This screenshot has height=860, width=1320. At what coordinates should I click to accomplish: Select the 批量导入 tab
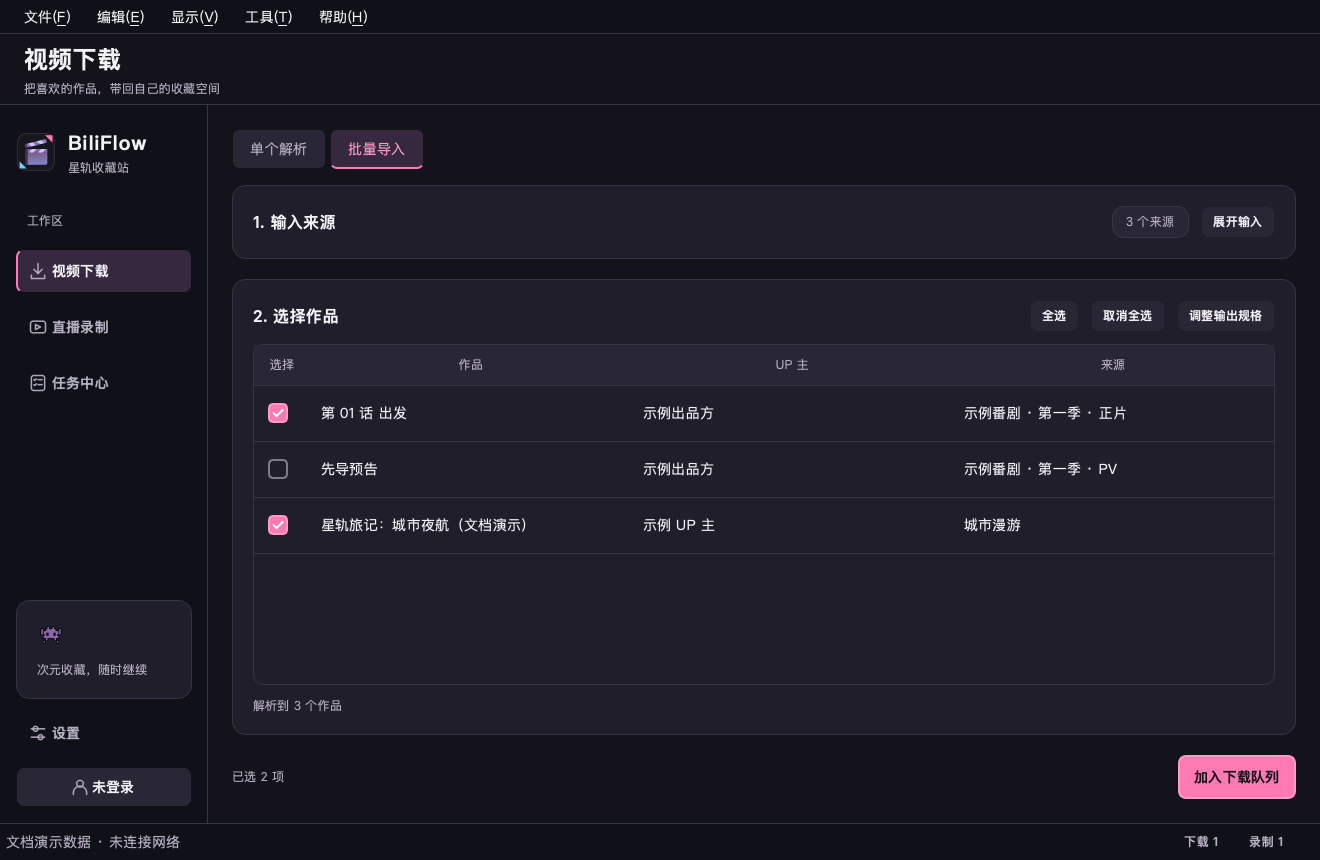377,149
